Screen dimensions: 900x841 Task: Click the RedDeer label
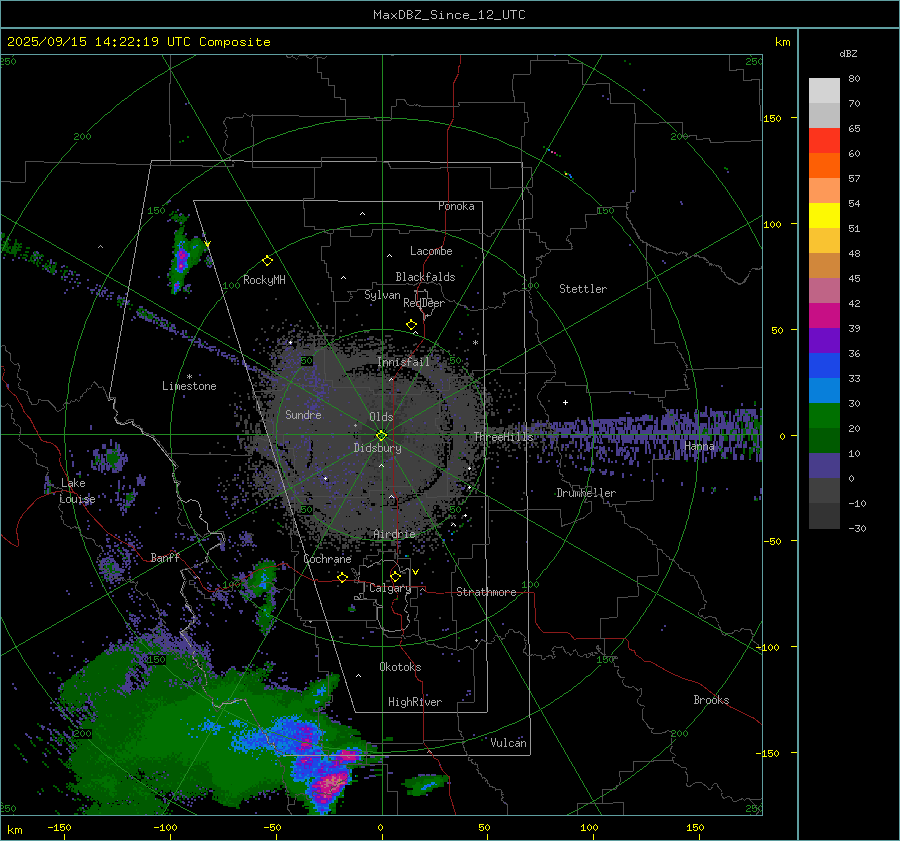(x=424, y=303)
